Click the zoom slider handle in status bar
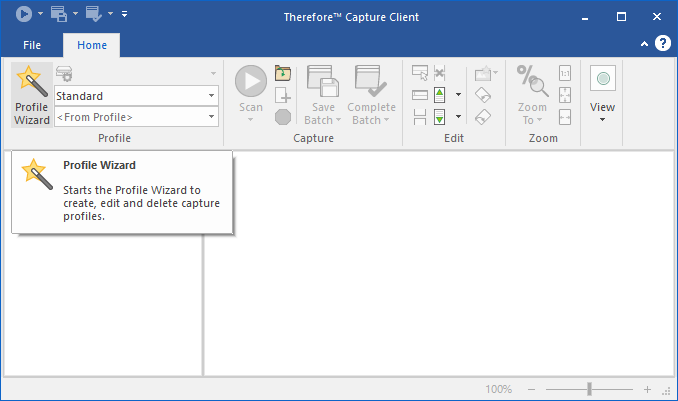 589,389
